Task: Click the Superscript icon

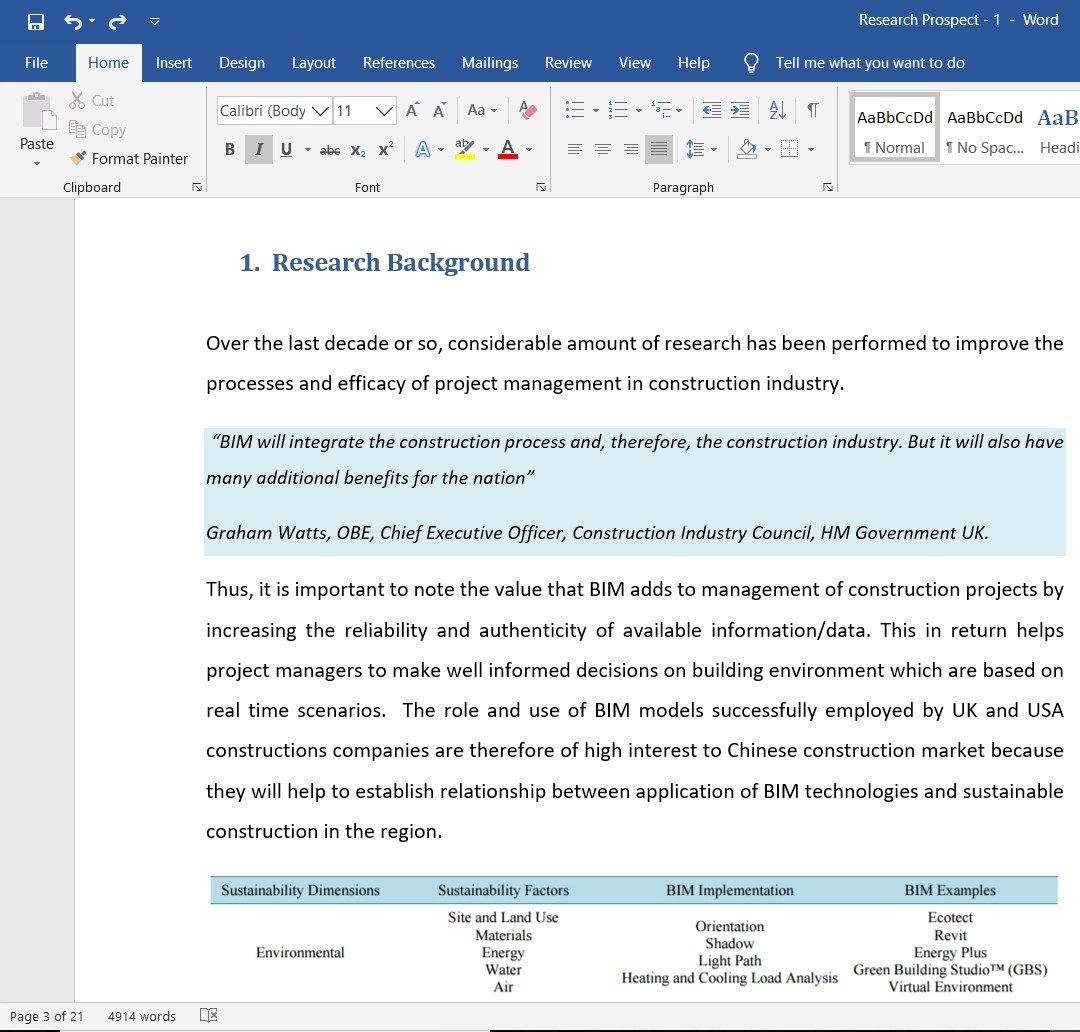Action: coord(384,148)
